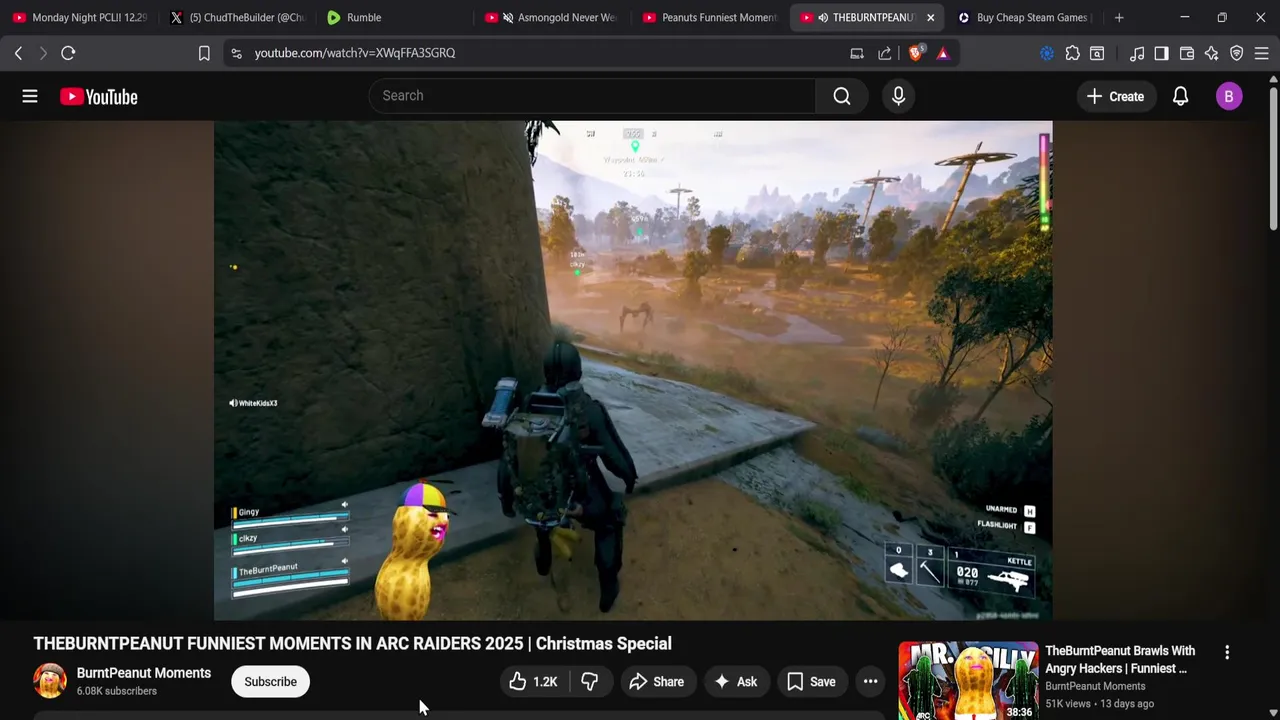The height and width of the screenshot is (720, 1280).
Task: Save the video to a playlist
Action: click(x=811, y=682)
